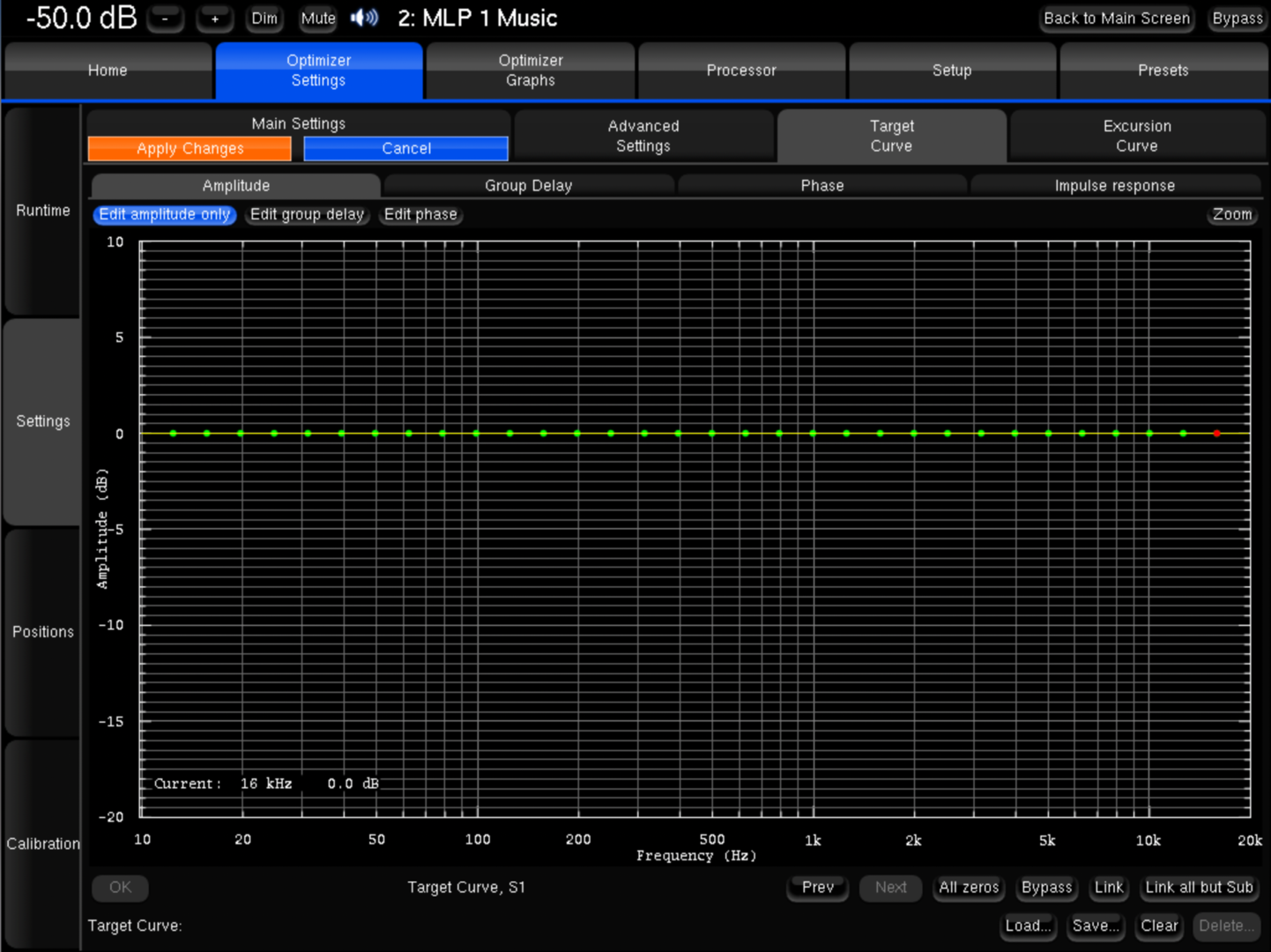Click the Next button

pyautogui.click(x=891, y=888)
